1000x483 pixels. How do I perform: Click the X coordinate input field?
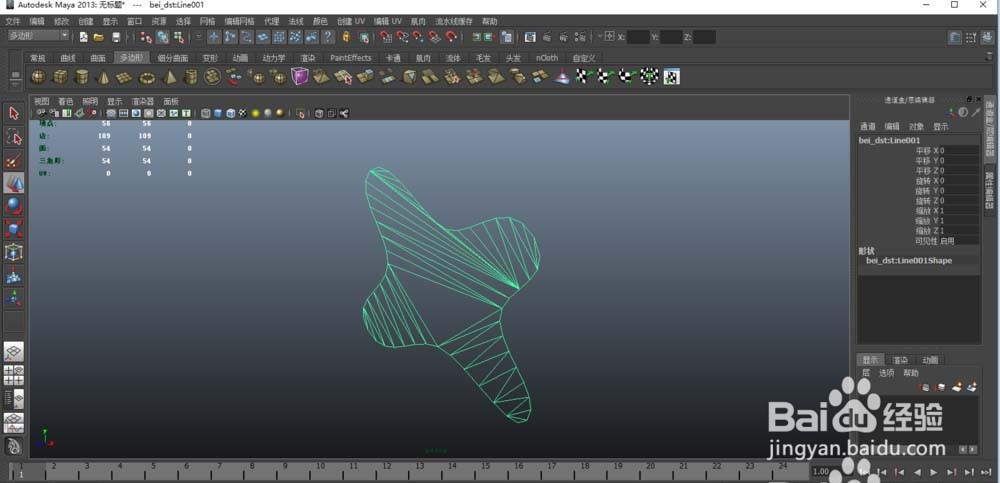coord(638,37)
